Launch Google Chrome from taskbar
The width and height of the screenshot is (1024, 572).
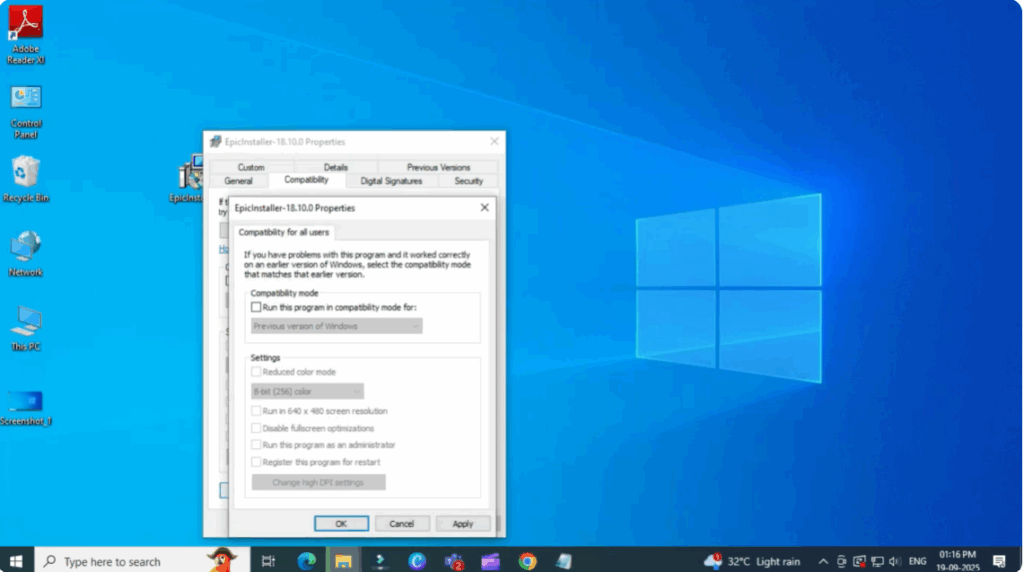[527, 561]
